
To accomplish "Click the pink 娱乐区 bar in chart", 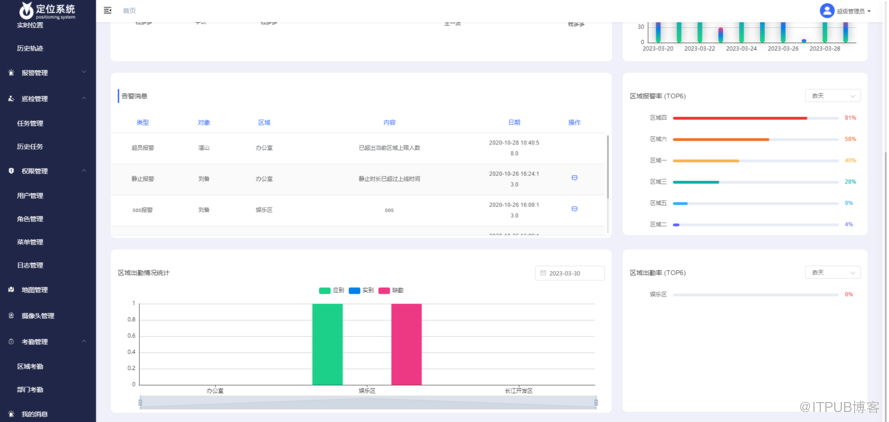I will 407,344.
